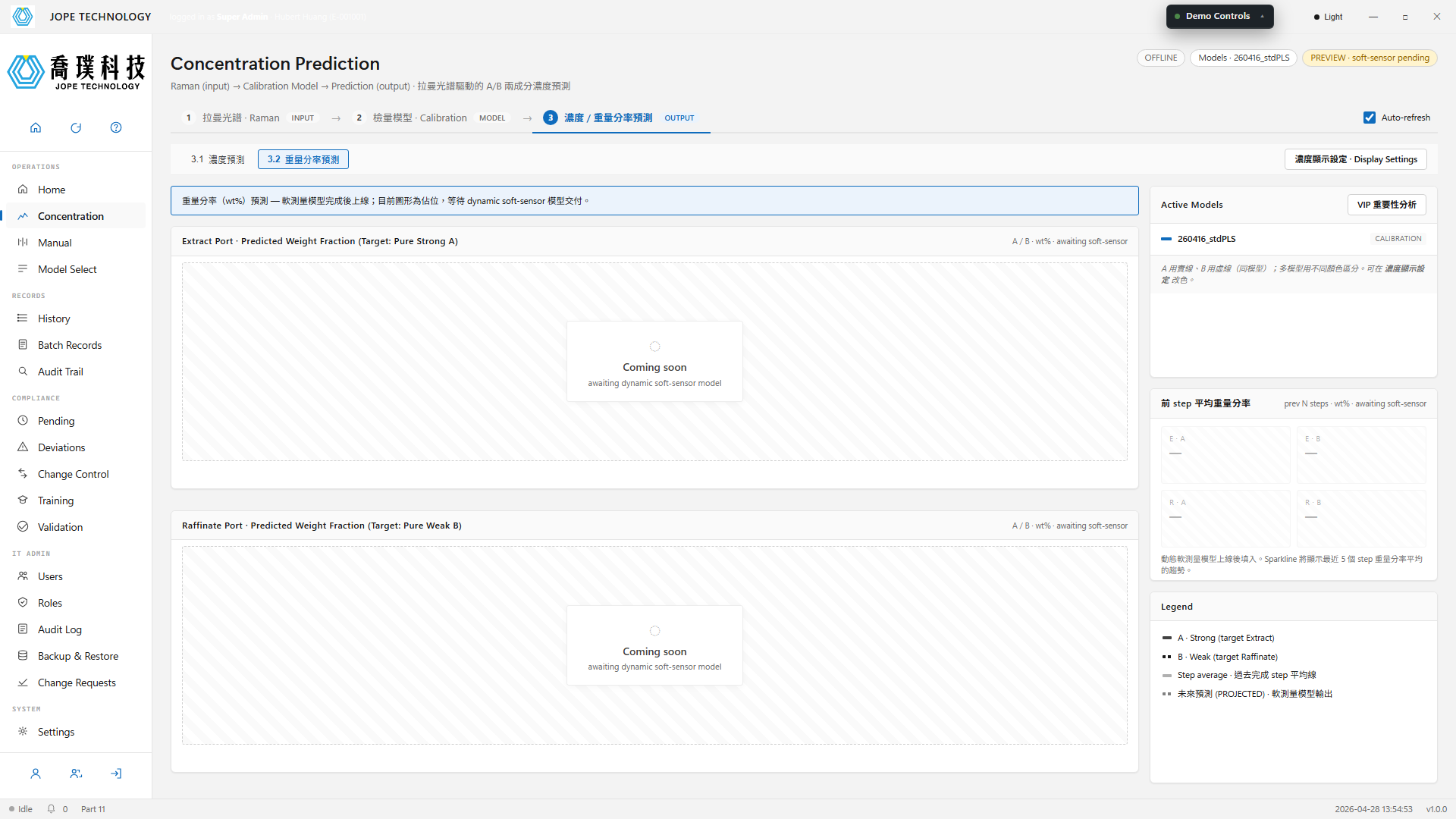Open Training page
This screenshot has width=1456, height=819.
pyautogui.click(x=76, y=500)
